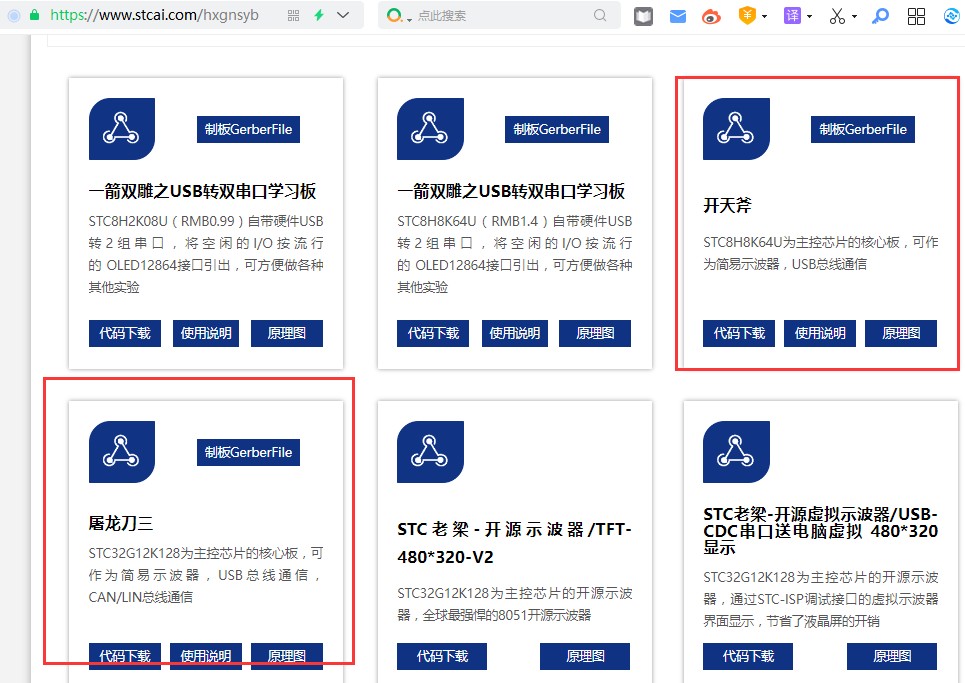
Task: Open 使用说明 on the STC8H8K64U RMB1.4 card
Action: click(515, 333)
